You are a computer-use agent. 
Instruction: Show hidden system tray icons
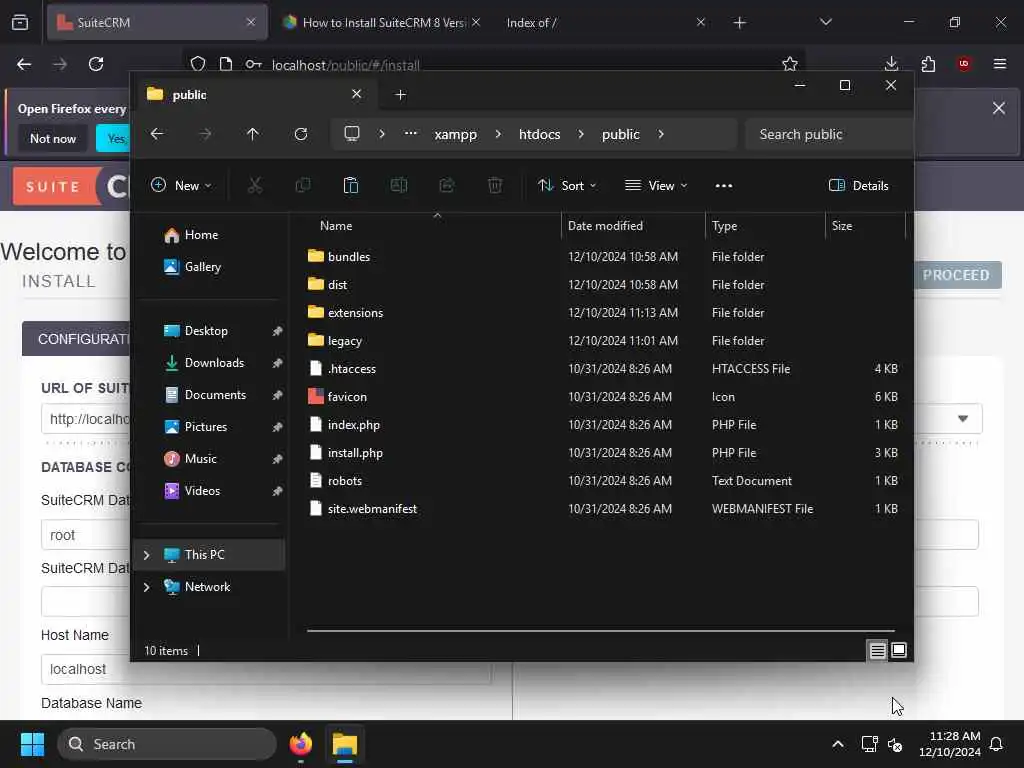838,744
